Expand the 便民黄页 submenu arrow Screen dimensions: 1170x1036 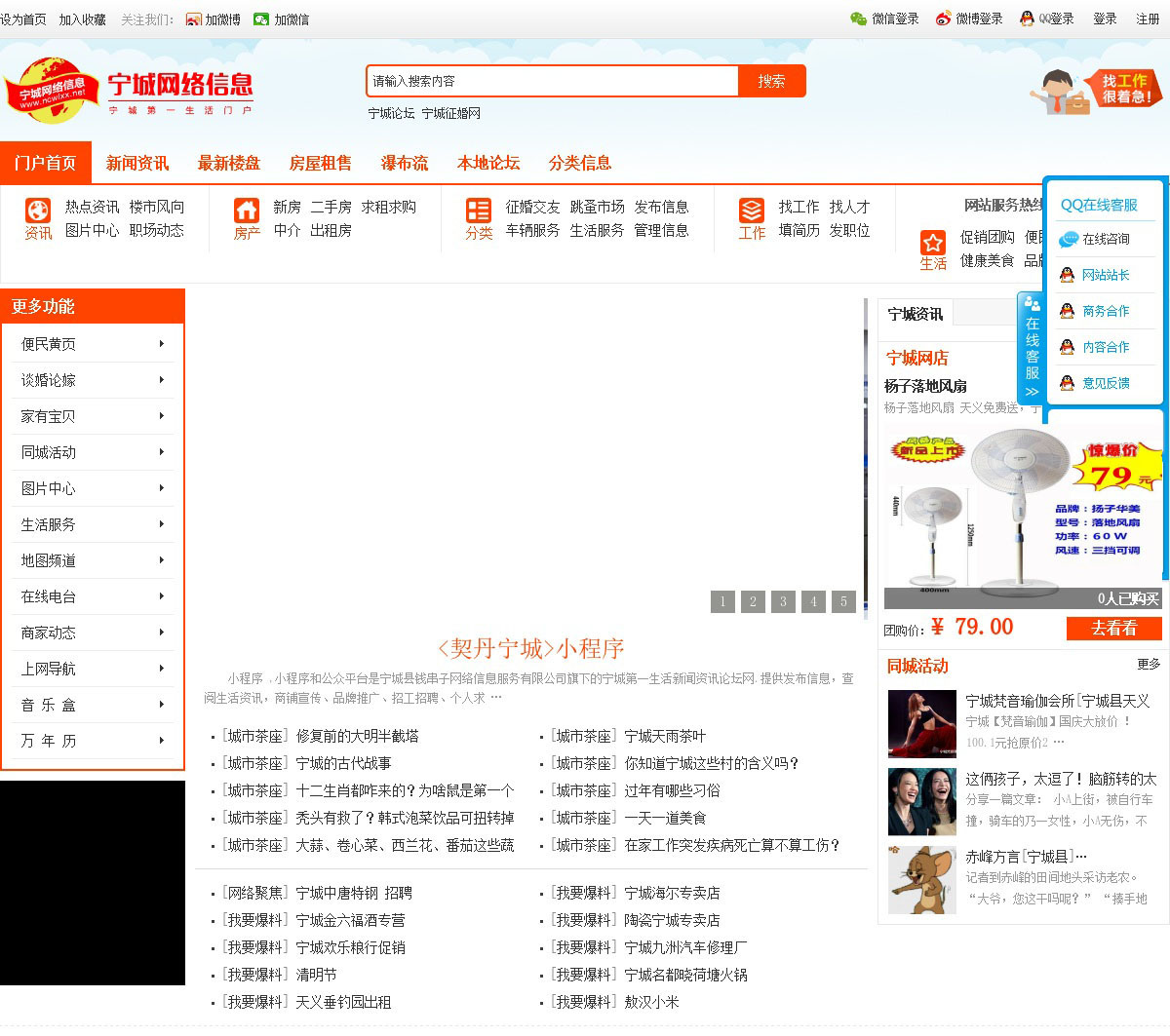click(x=162, y=344)
